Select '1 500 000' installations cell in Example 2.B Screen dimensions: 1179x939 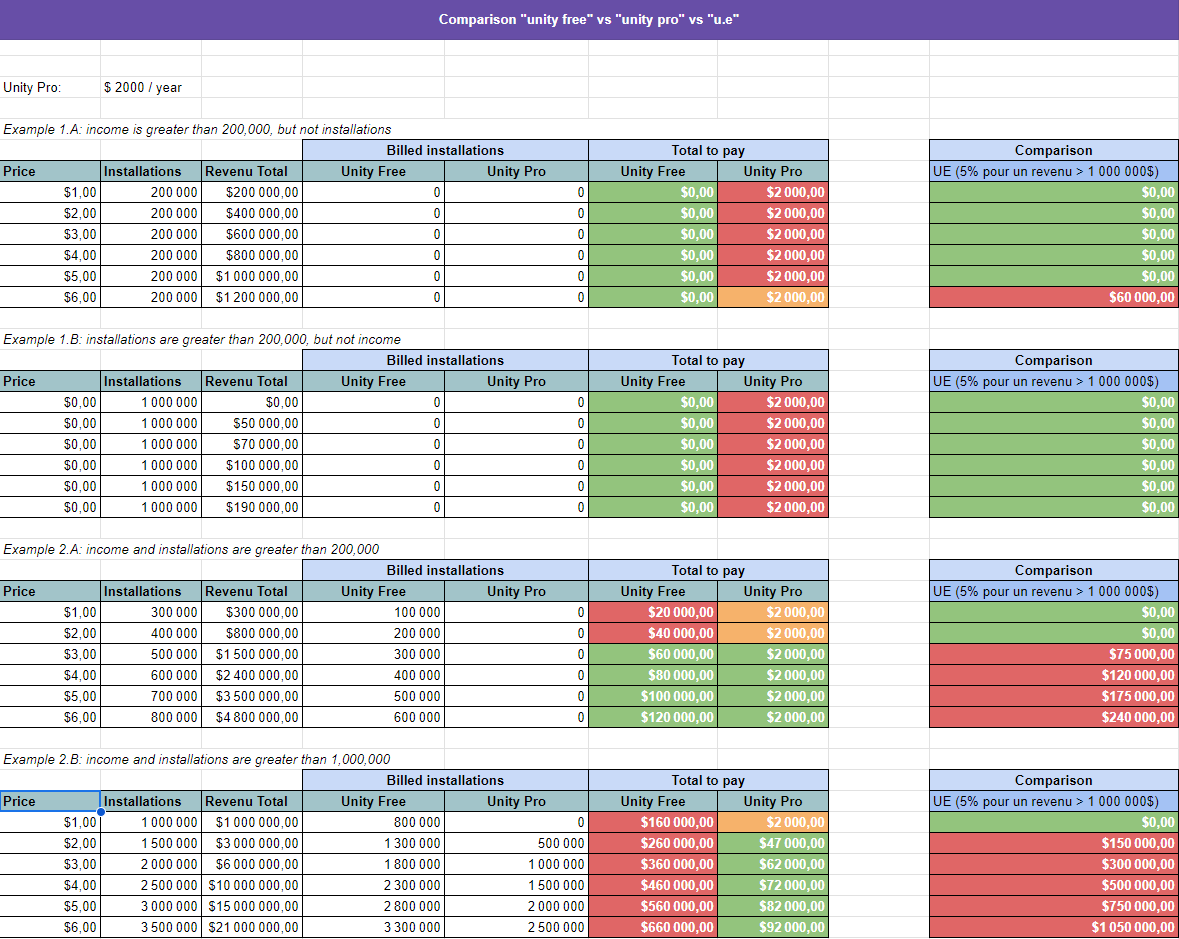[x=151, y=844]
